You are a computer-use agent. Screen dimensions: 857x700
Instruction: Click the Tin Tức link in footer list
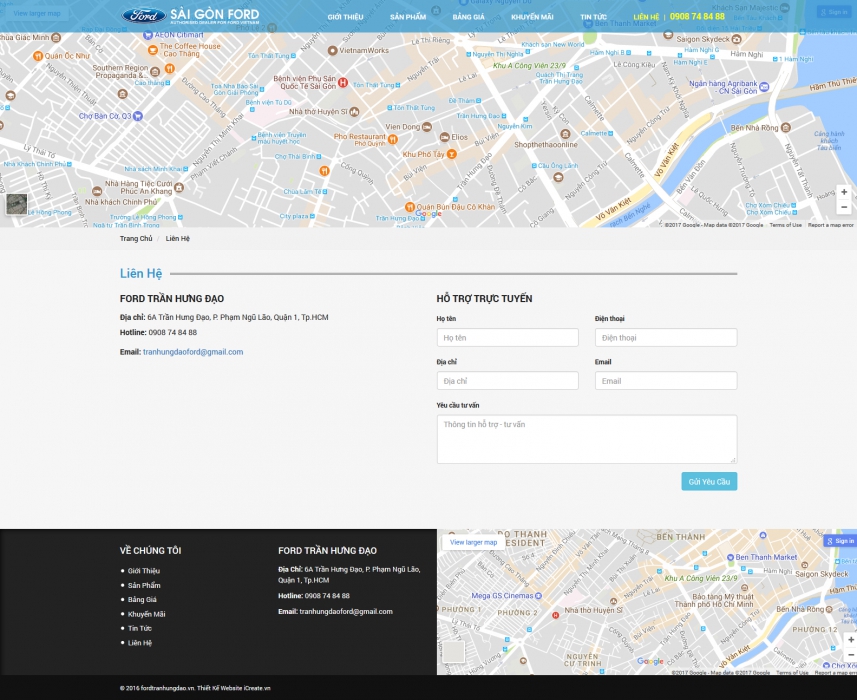(139, 628)
